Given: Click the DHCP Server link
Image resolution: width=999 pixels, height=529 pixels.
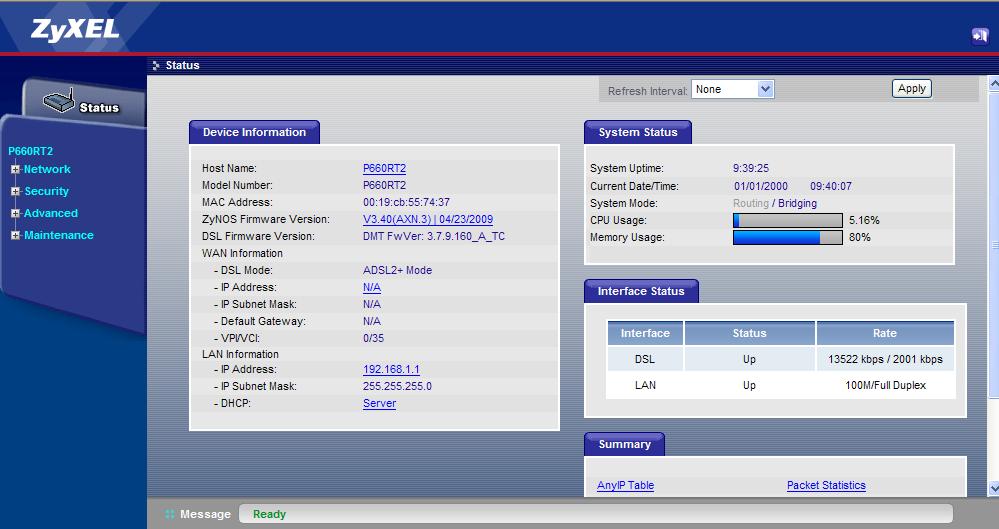Looking at the screenshot, I should pyautogui.click(x=379, y=403).
